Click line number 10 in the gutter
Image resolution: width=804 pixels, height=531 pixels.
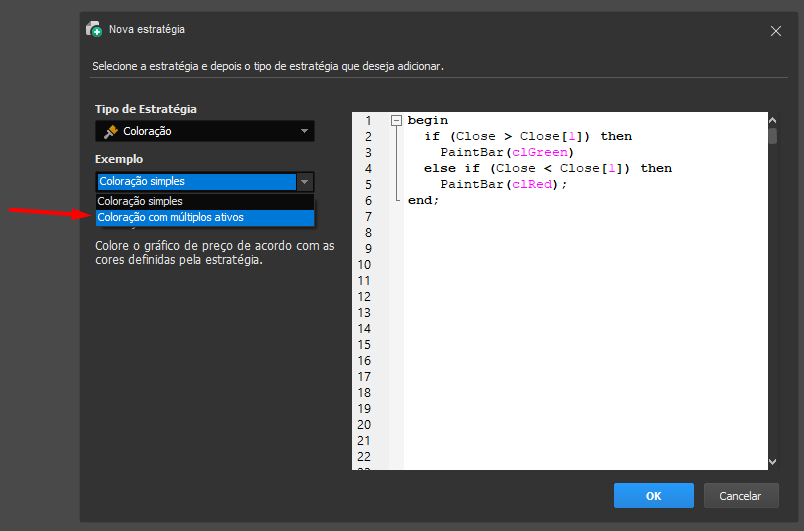[365, 265]
